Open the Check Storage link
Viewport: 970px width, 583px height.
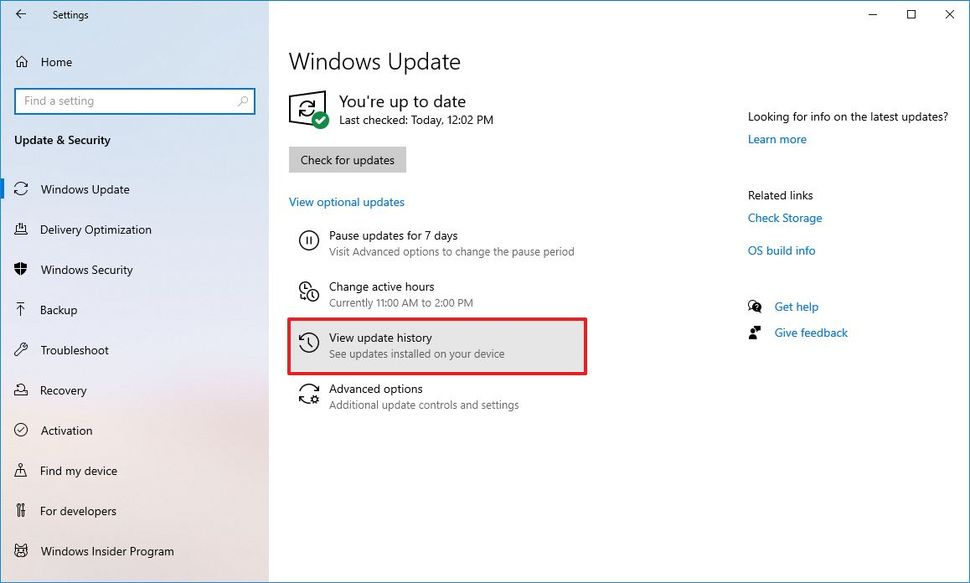click(x=784, y=218)
